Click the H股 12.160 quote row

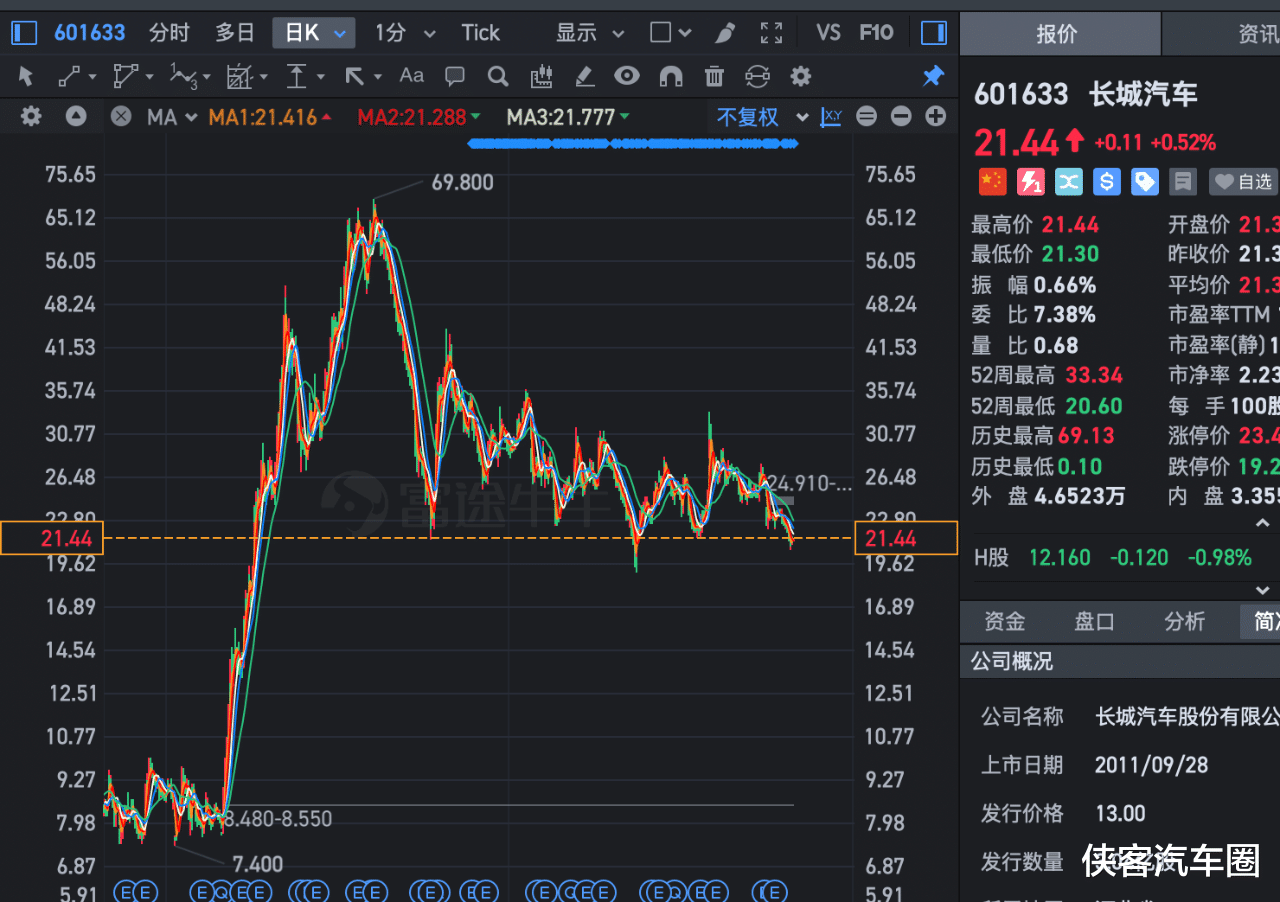pyautogui.click(x=1120, y=557)
